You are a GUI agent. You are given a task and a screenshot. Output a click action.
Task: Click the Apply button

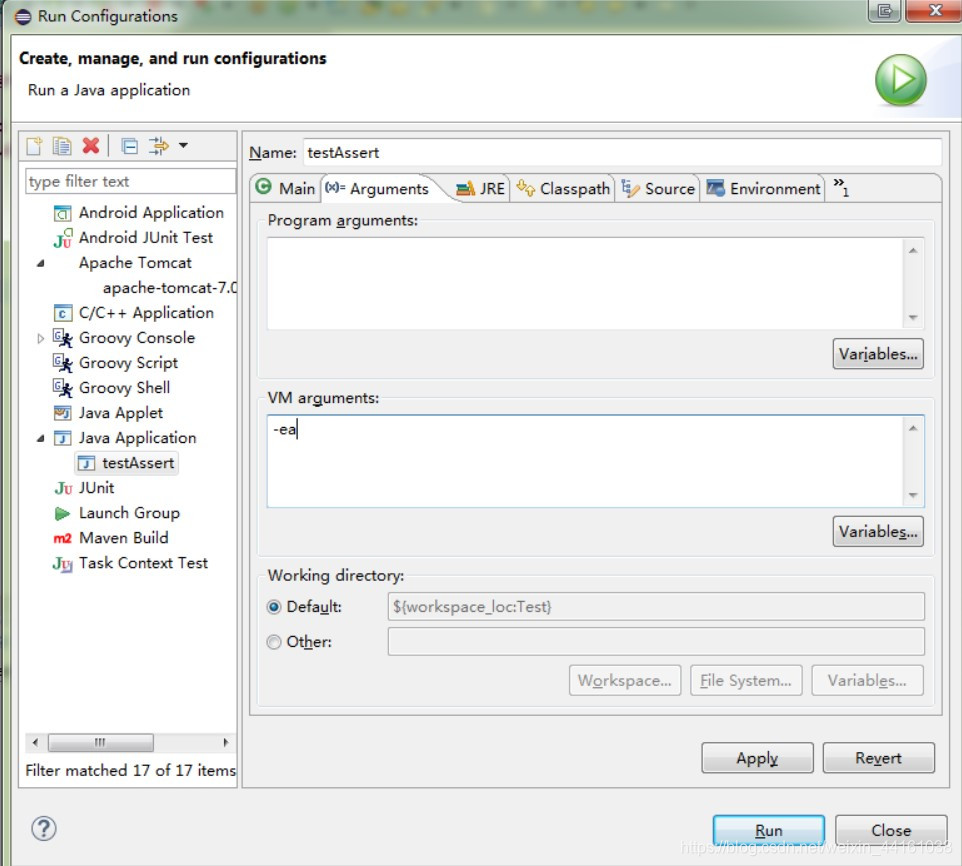(x=757, y=758)
